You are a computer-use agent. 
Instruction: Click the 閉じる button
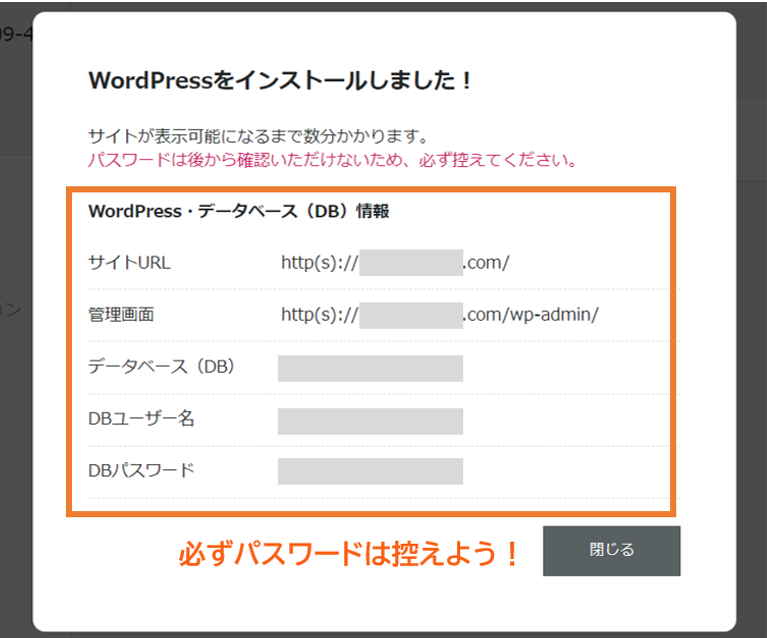pyautogui.click(x=611, y=550)
